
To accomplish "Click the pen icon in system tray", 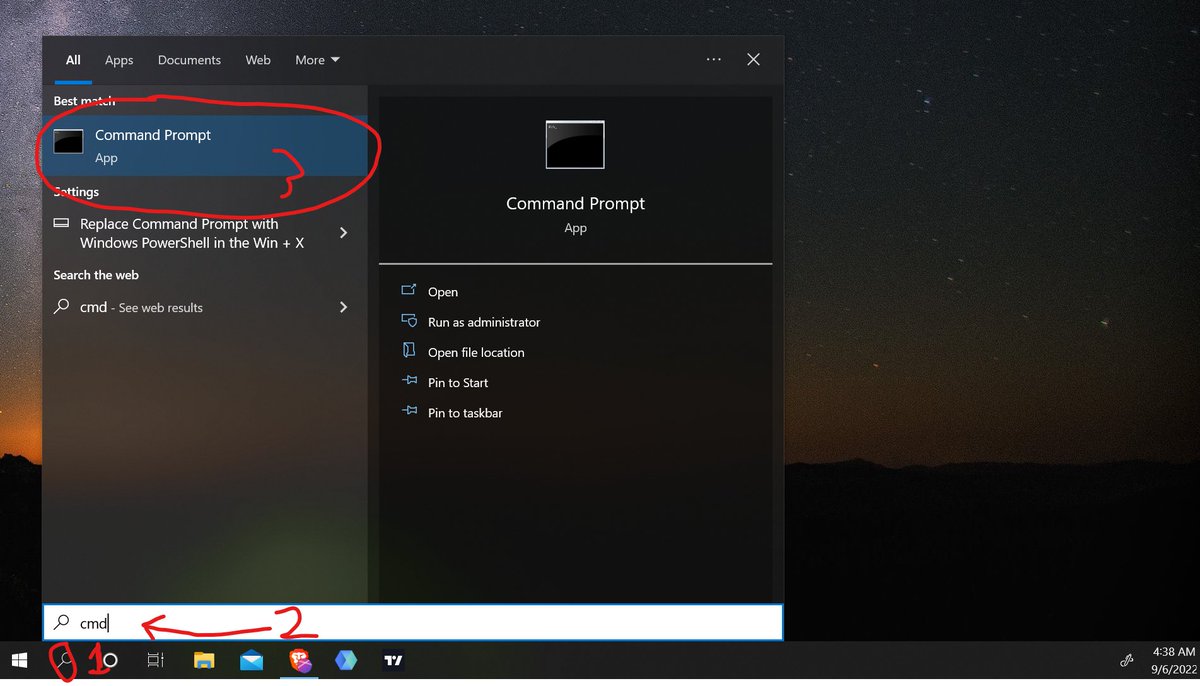I will pyautogui.click(x=1125, y=660).
